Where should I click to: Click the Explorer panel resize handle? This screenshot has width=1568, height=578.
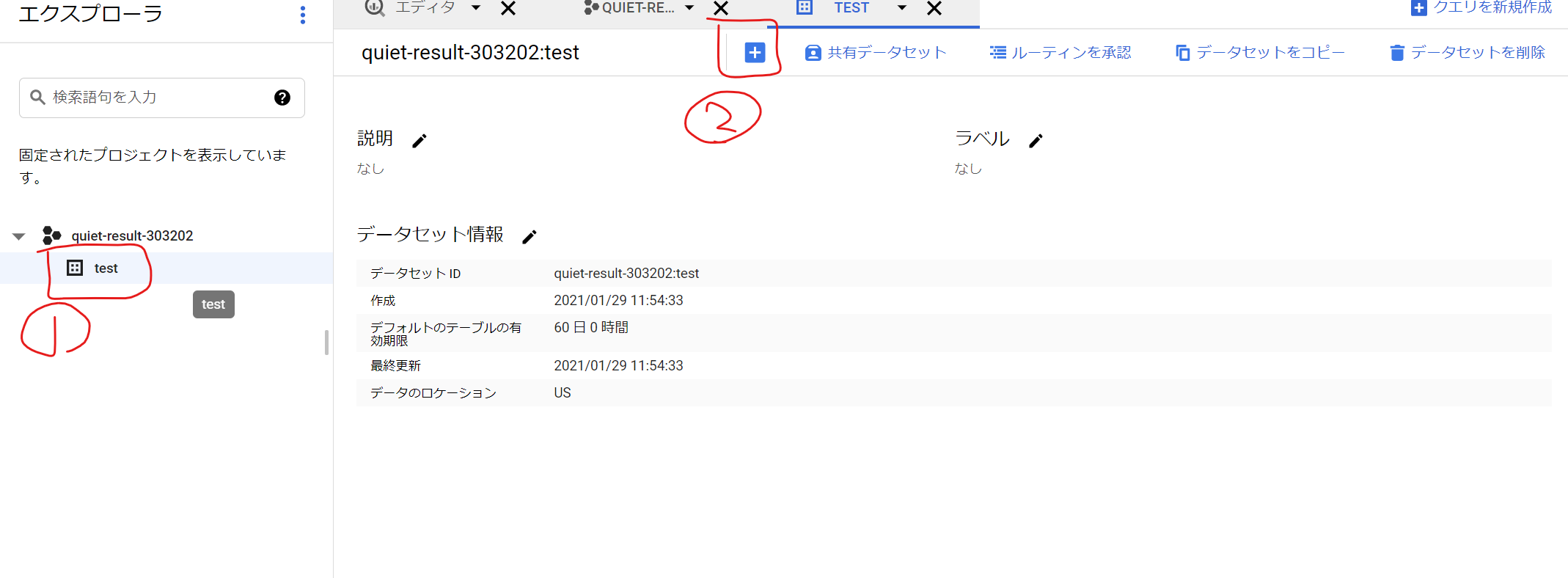326,343
